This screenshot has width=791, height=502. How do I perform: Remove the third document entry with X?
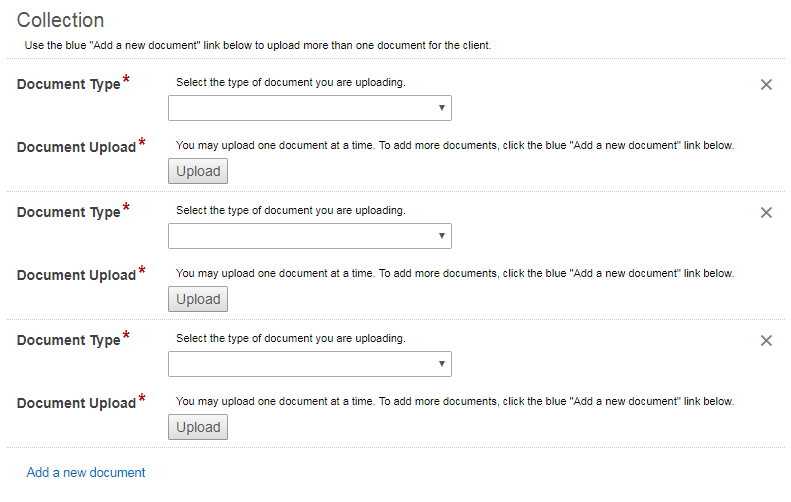766,341
